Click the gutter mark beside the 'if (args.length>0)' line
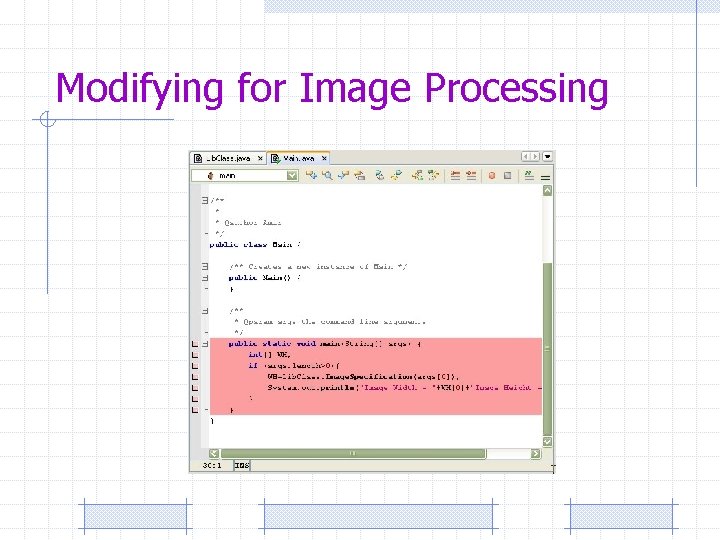 [x=195, y=366]
